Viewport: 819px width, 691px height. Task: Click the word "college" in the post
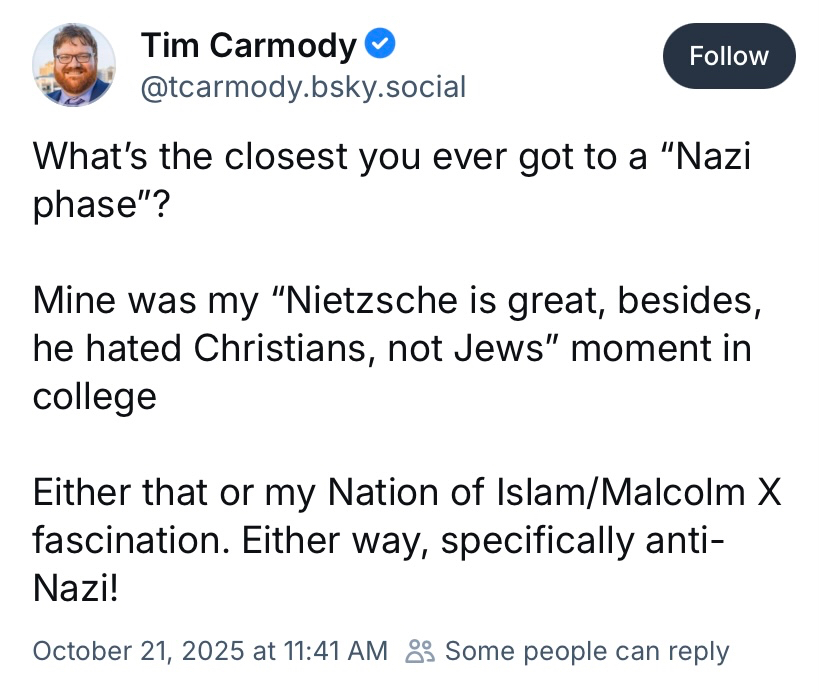tap(95, 397)
